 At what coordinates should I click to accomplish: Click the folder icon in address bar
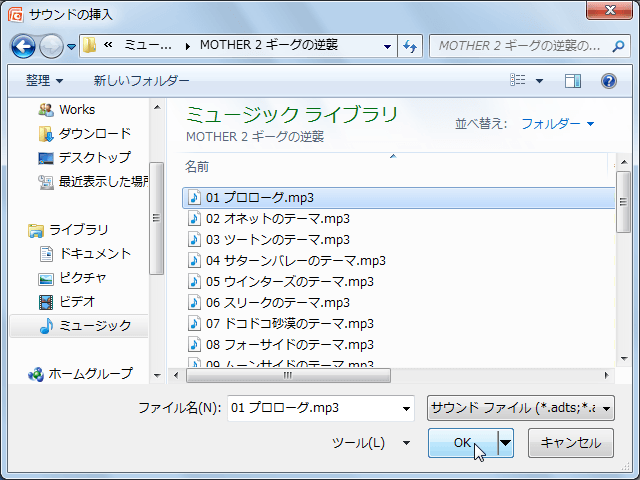(x=89, y=45)
